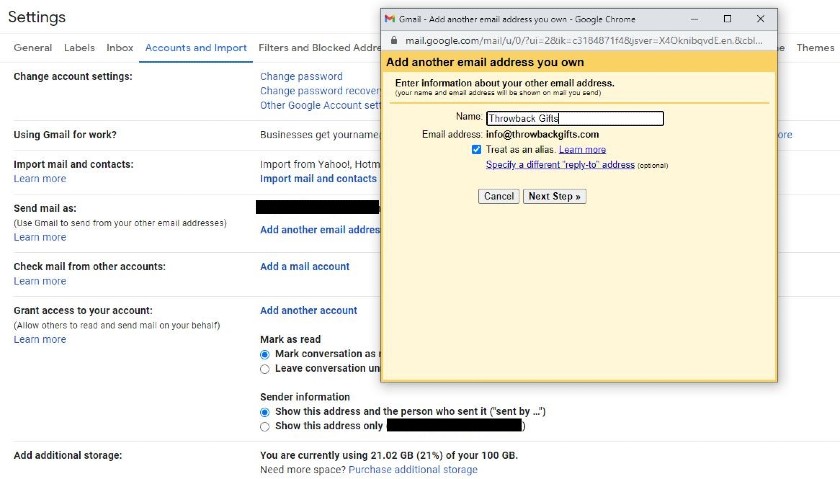Select Mark conversation as read radio button
The image size is (840, 479).
tap(265, 354)
